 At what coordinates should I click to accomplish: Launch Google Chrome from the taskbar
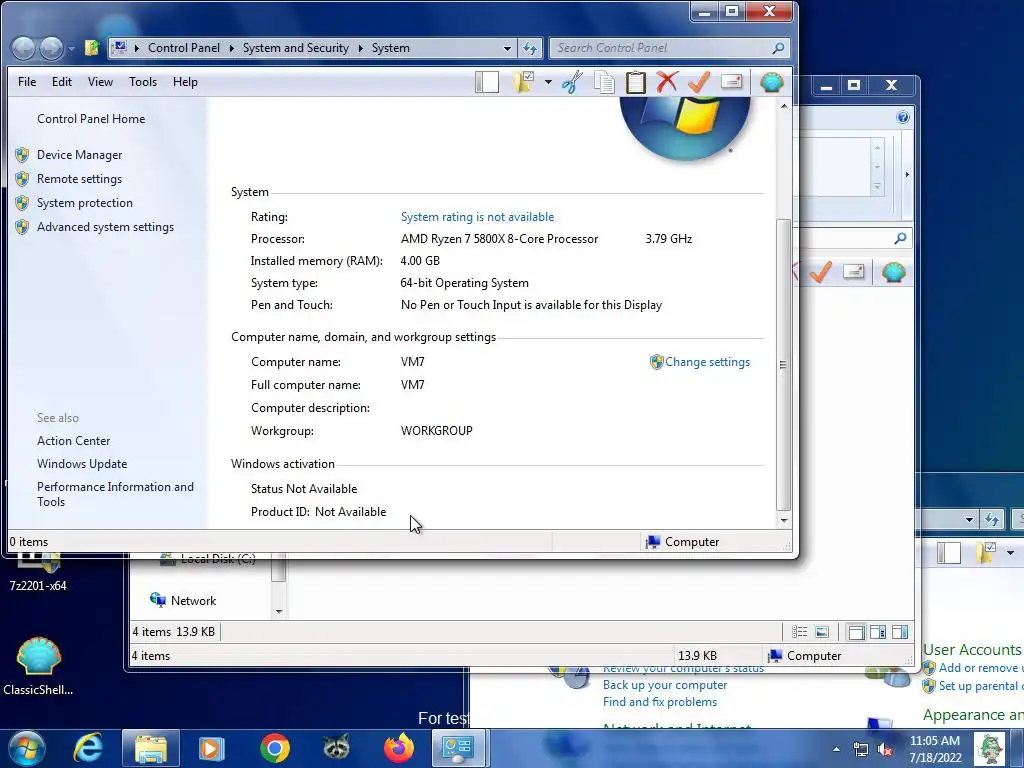coord(275,748)
